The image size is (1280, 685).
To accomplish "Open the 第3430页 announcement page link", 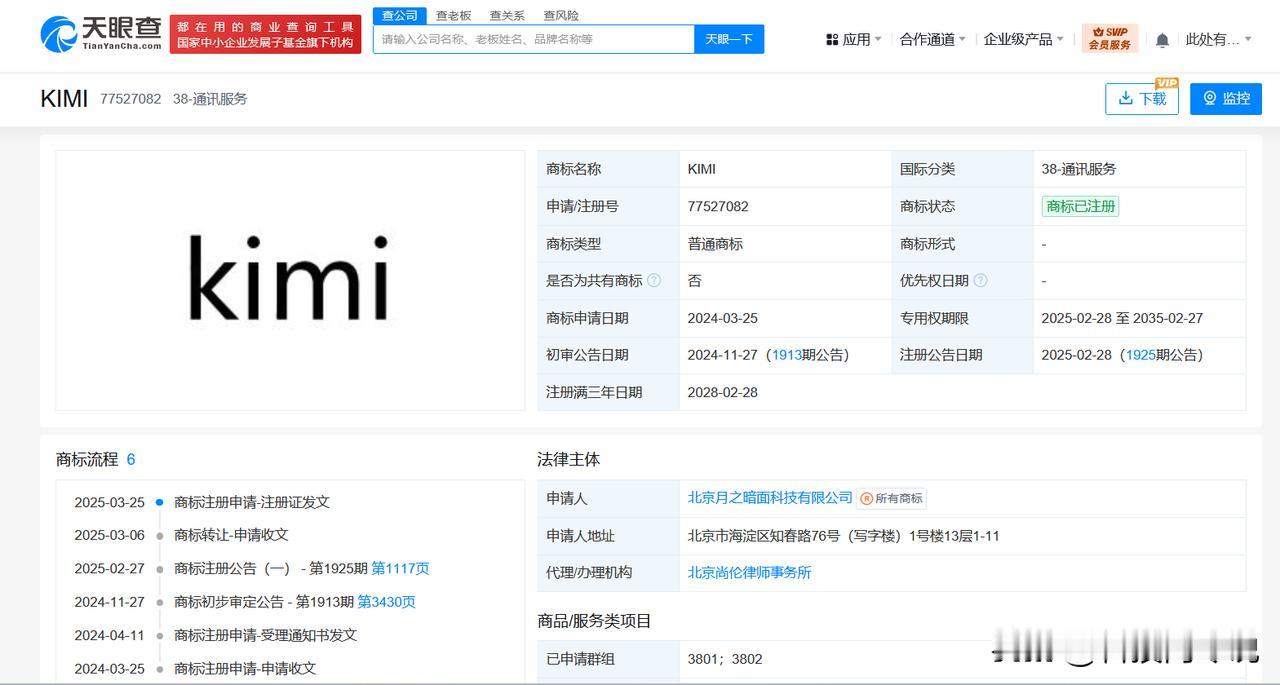I will point(386,602).
